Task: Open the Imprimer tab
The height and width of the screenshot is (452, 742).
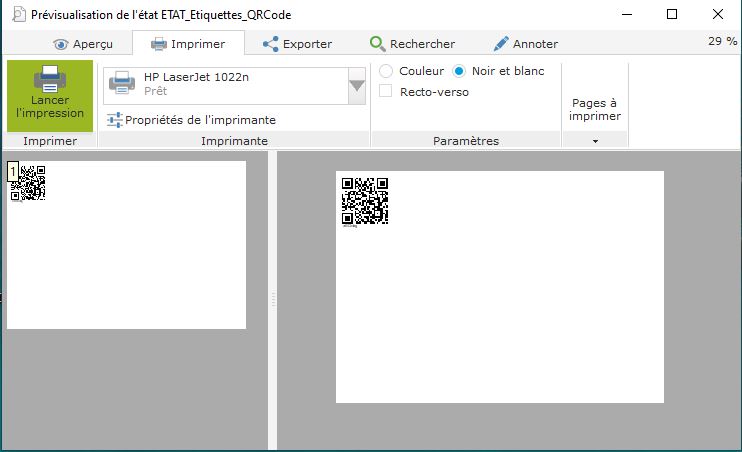Action: [188, 44]
